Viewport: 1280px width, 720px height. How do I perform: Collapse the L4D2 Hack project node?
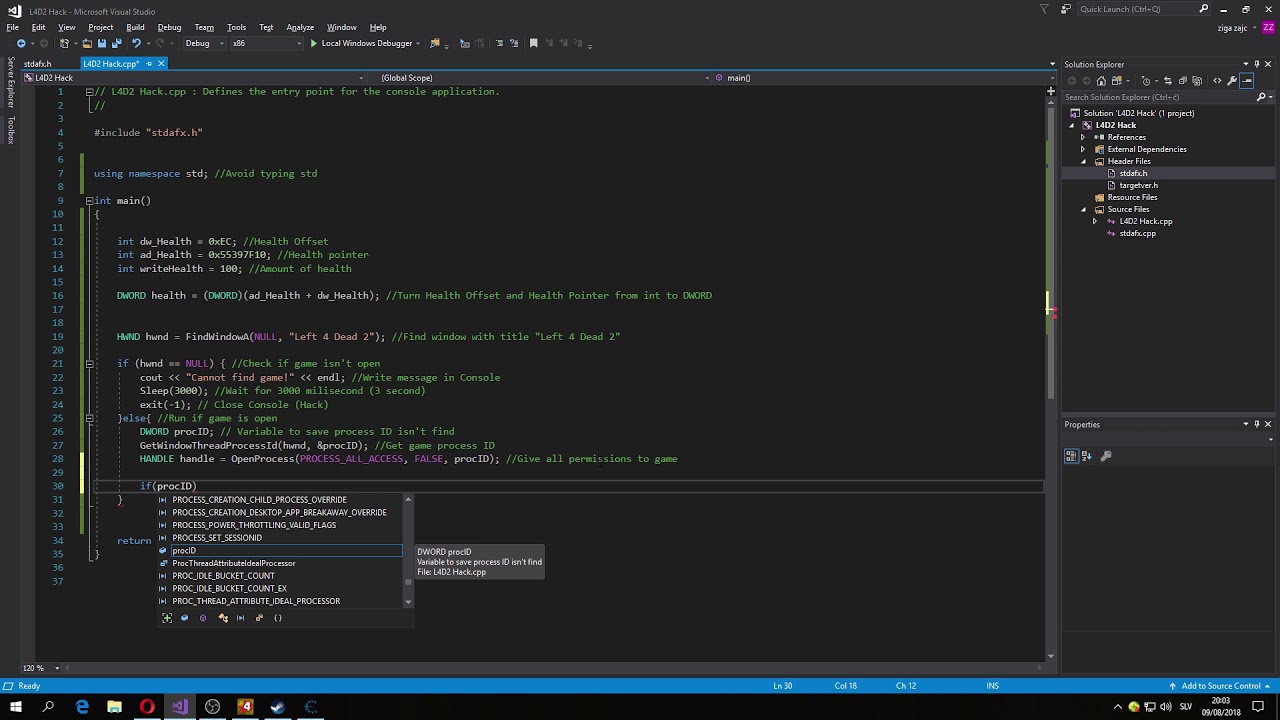[1072, 125]
